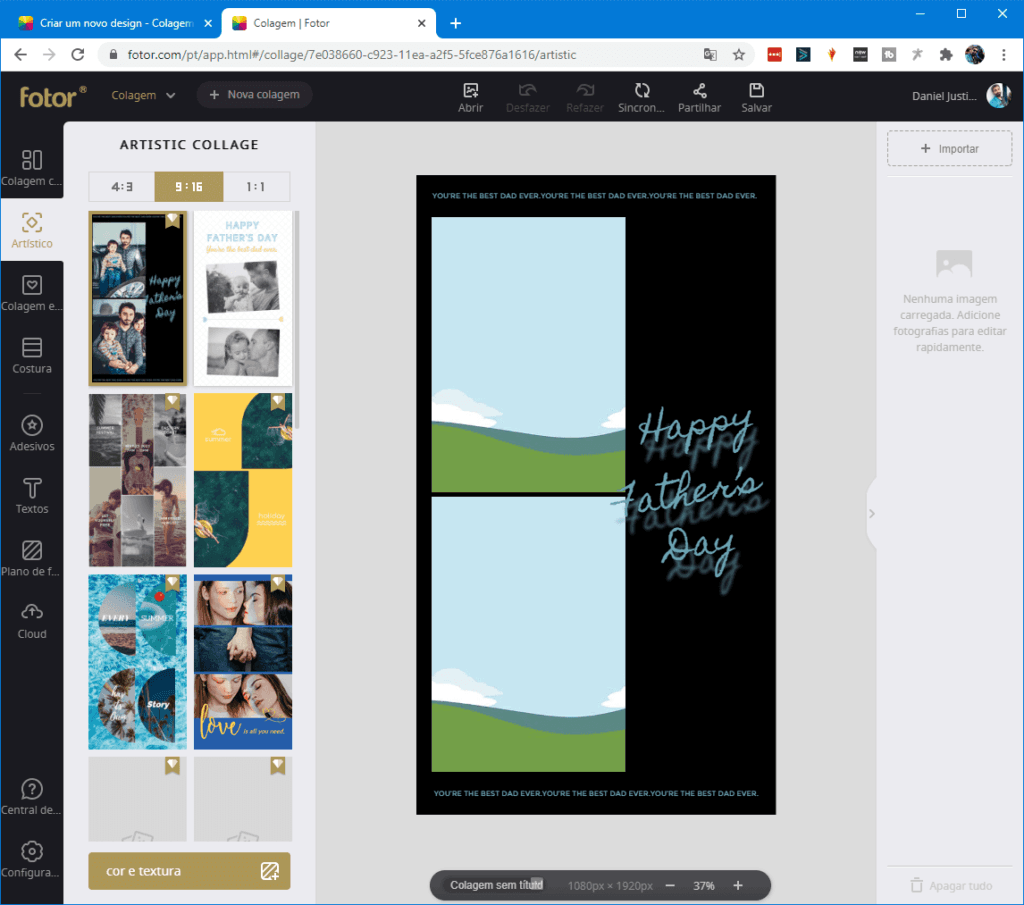Open the Plano de fundo panel

coord(32,558)
